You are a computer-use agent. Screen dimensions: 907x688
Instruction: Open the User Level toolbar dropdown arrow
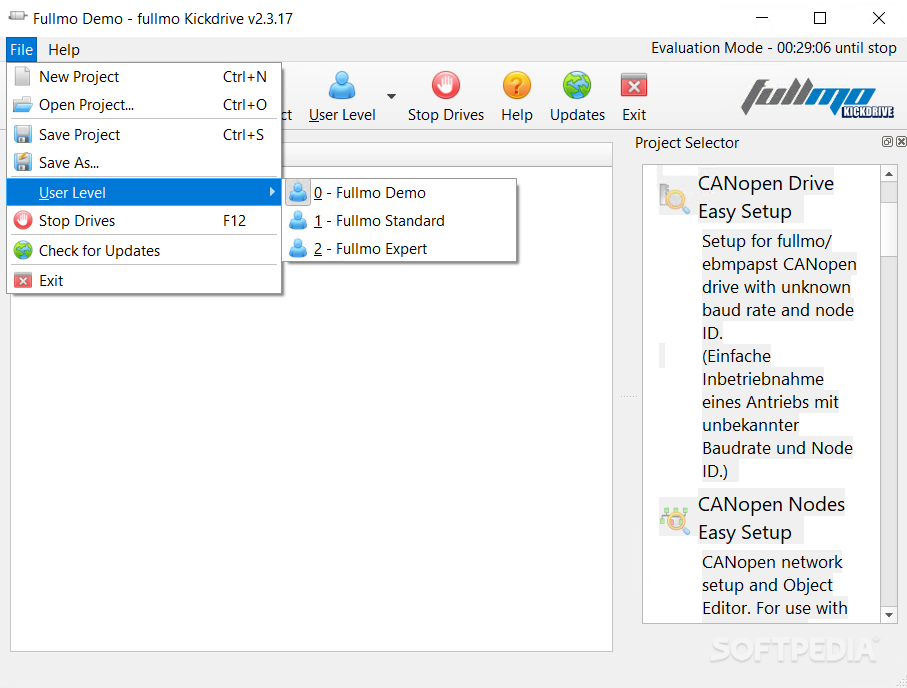tap(392, 96)
